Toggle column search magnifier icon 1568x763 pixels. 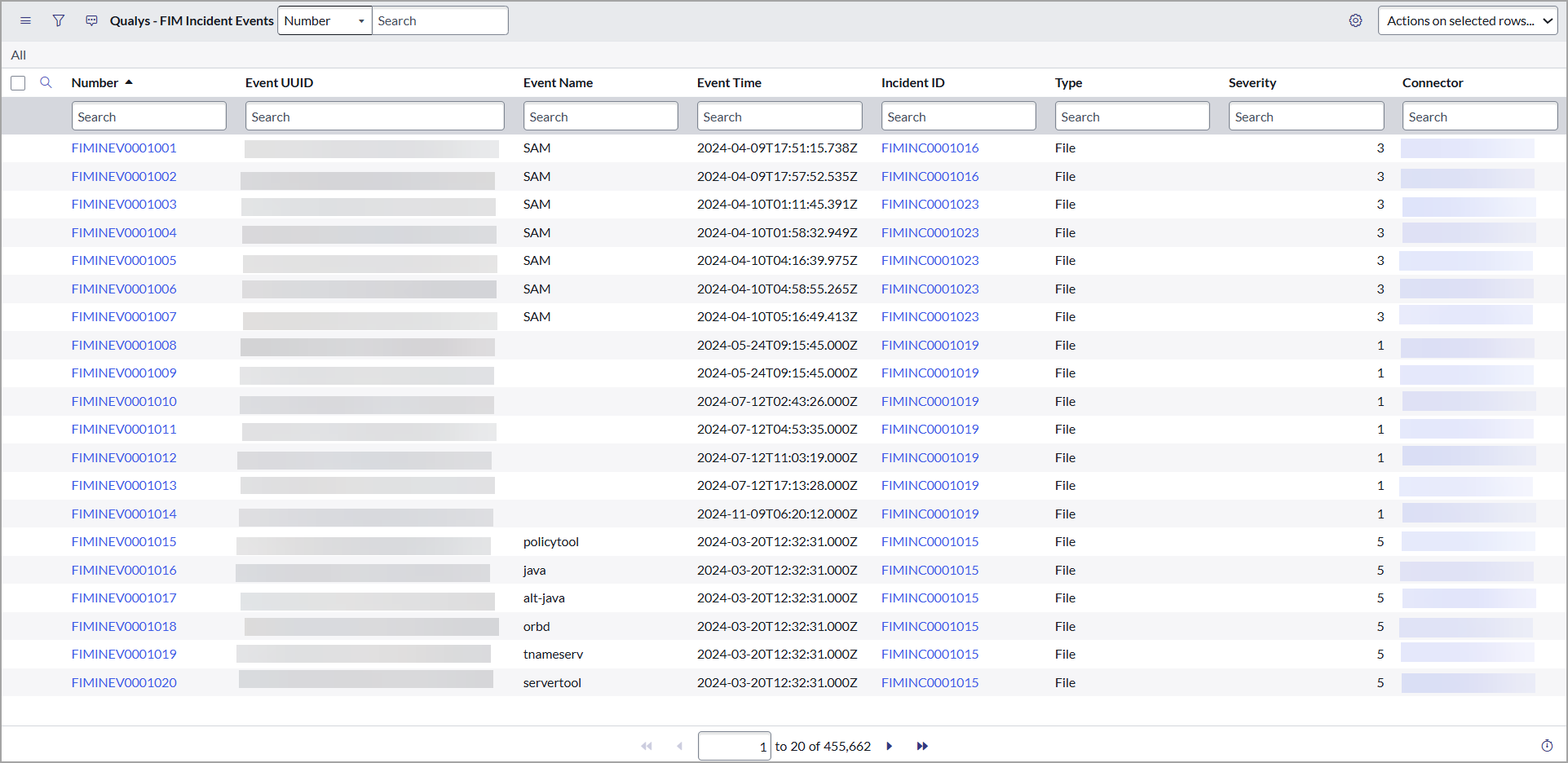46,82
